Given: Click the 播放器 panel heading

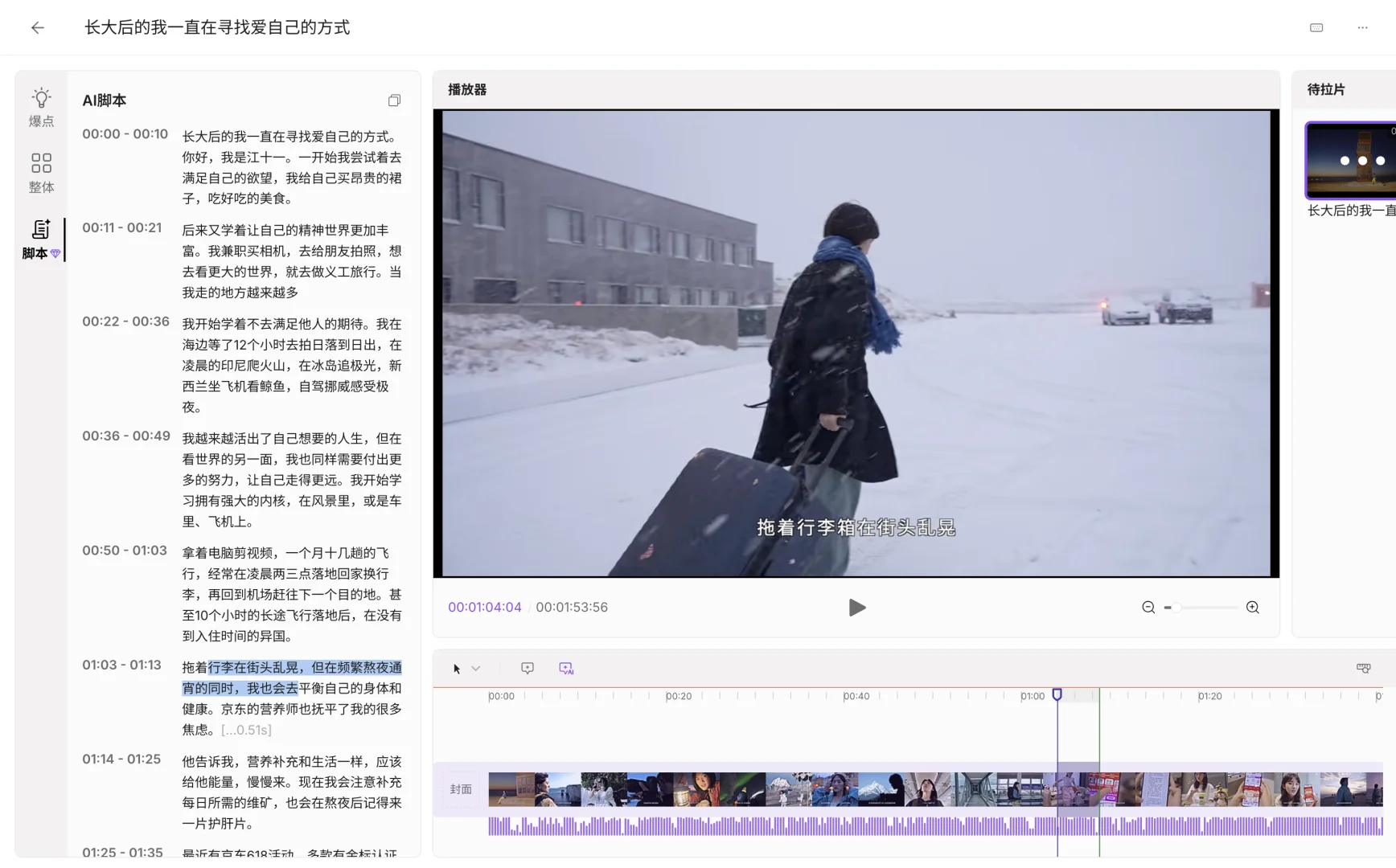Looking at the screenshot, I should coord(467,90).
